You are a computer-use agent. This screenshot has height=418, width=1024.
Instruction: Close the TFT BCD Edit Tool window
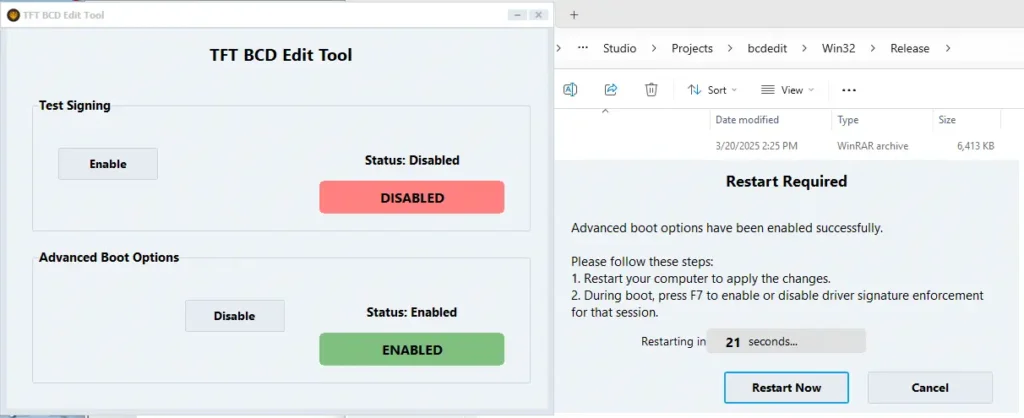tap(539, 15)
